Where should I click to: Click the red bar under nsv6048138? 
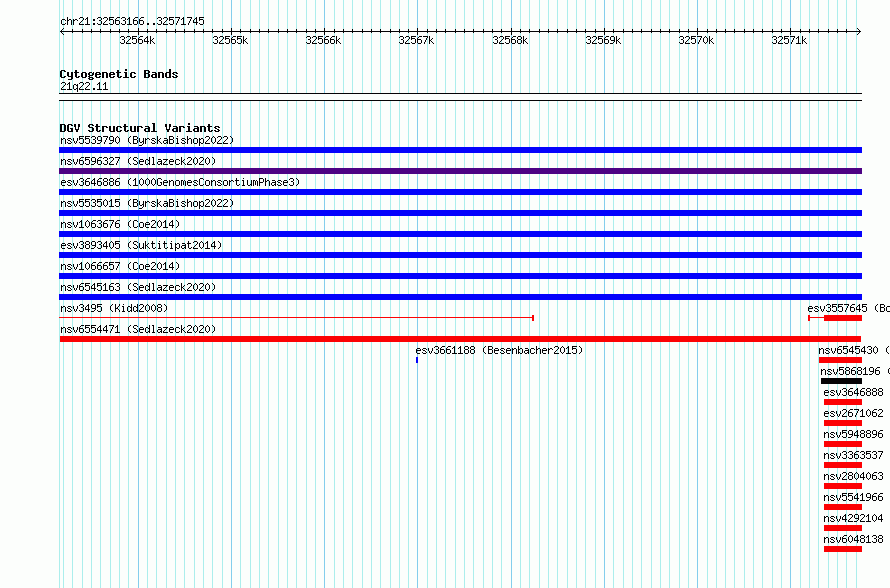coord(843,549)
